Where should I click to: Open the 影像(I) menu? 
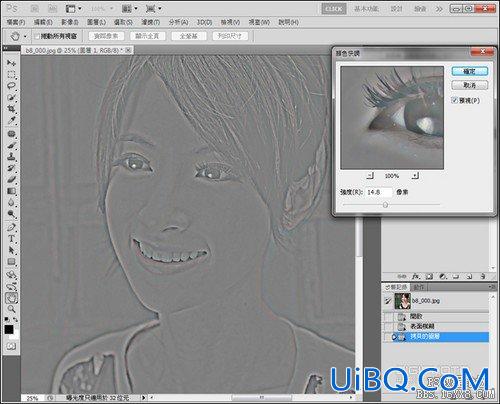[x=70, y=22]
